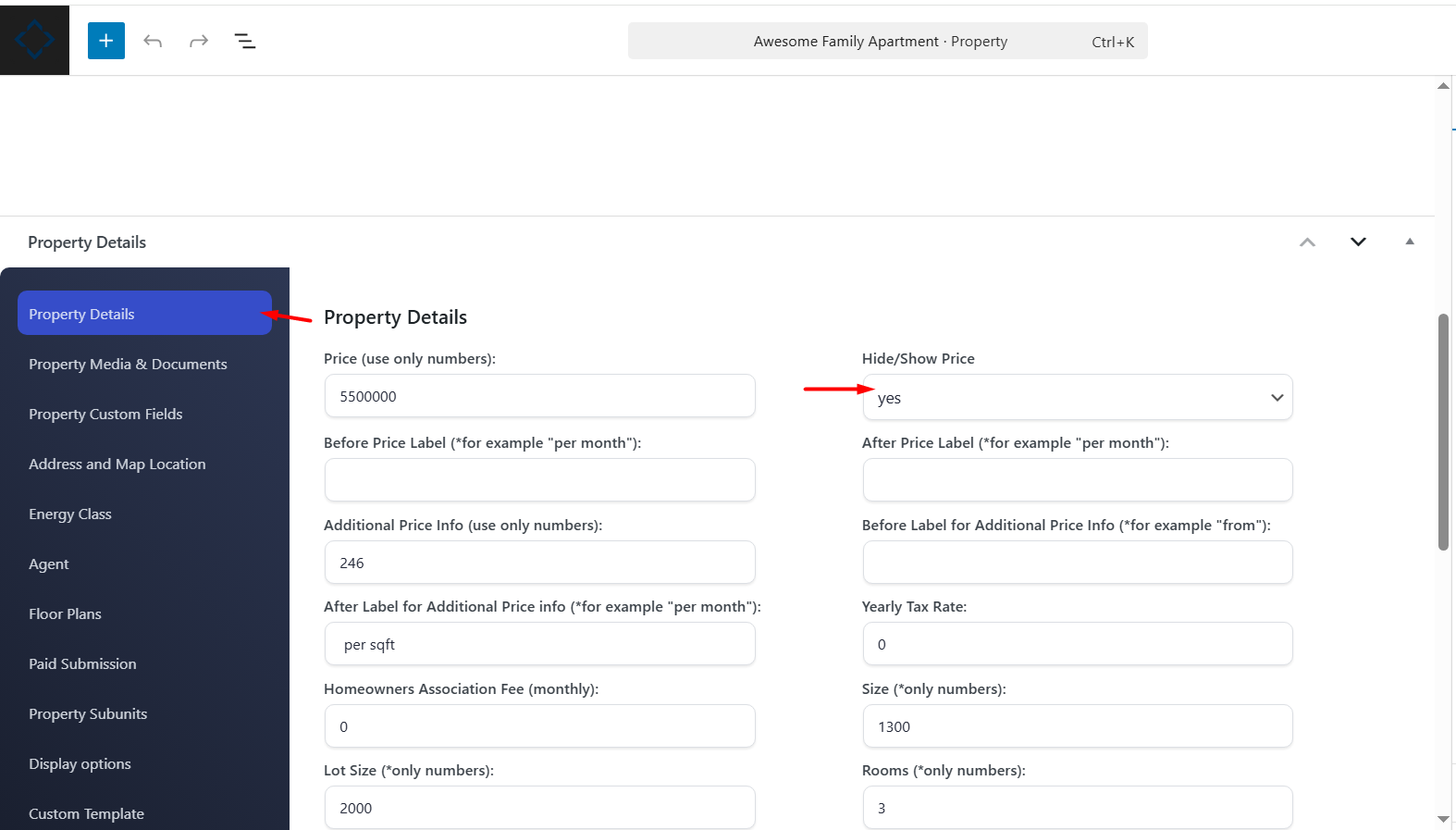Open the Property Custom Fields tab
This screenshot has height=830, width=1456.
click(x=105, y=415)
